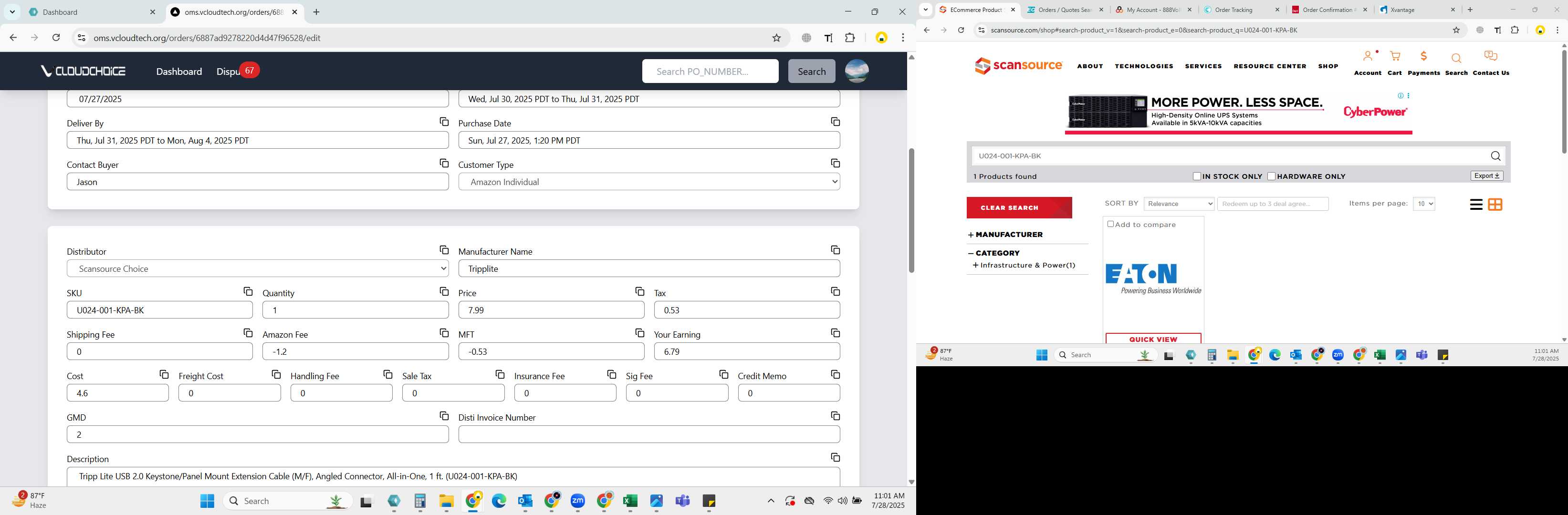Copy the Purchase Date field value
Screen dimensions: 1568x515
835,122
